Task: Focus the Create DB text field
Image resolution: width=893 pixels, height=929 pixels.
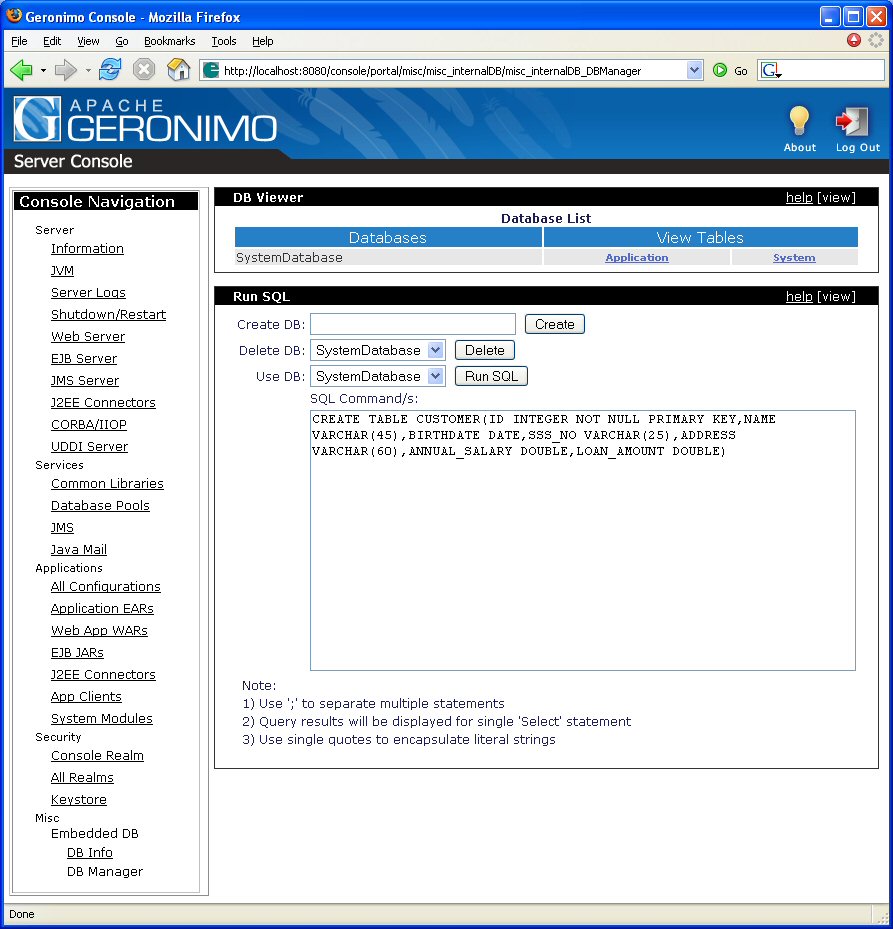Action: (413, 324)
